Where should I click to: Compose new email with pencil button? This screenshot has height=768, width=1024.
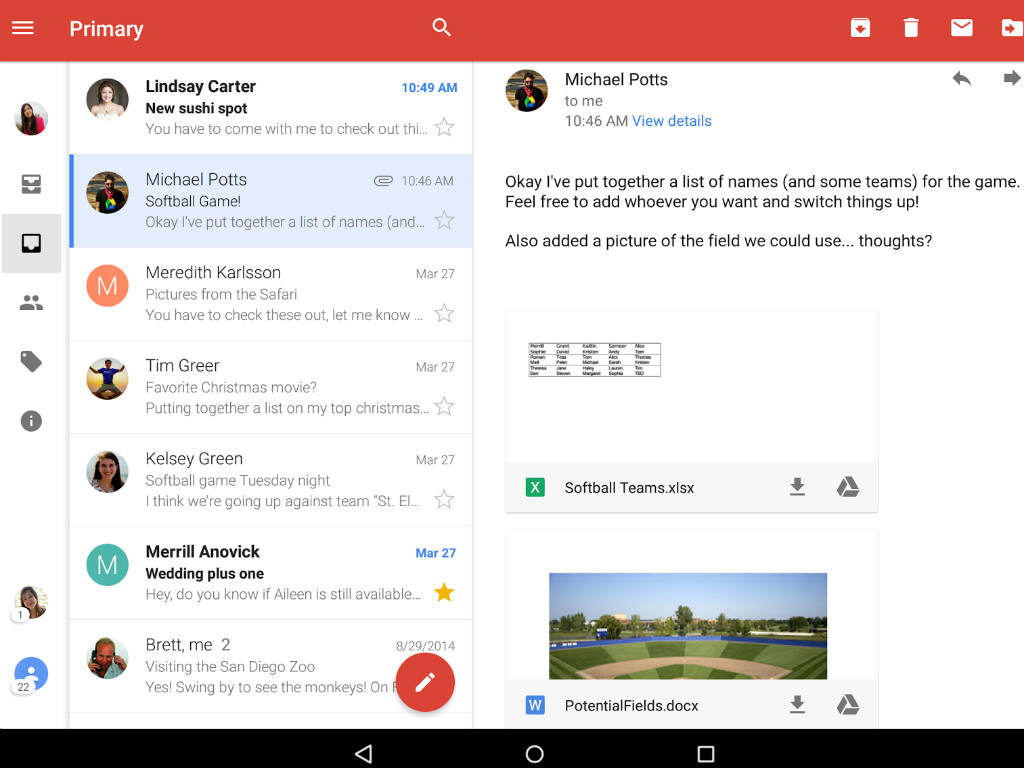point(425,682)
